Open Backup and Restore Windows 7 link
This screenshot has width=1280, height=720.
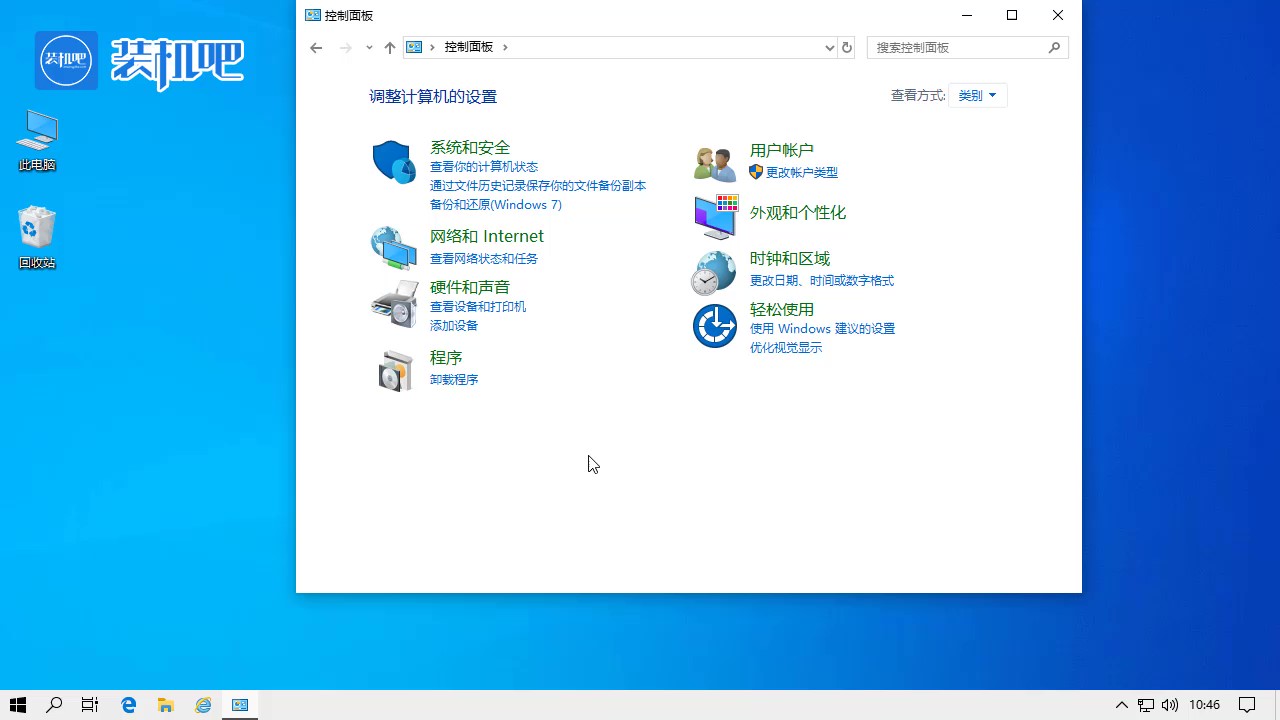[x=496, y=204]
